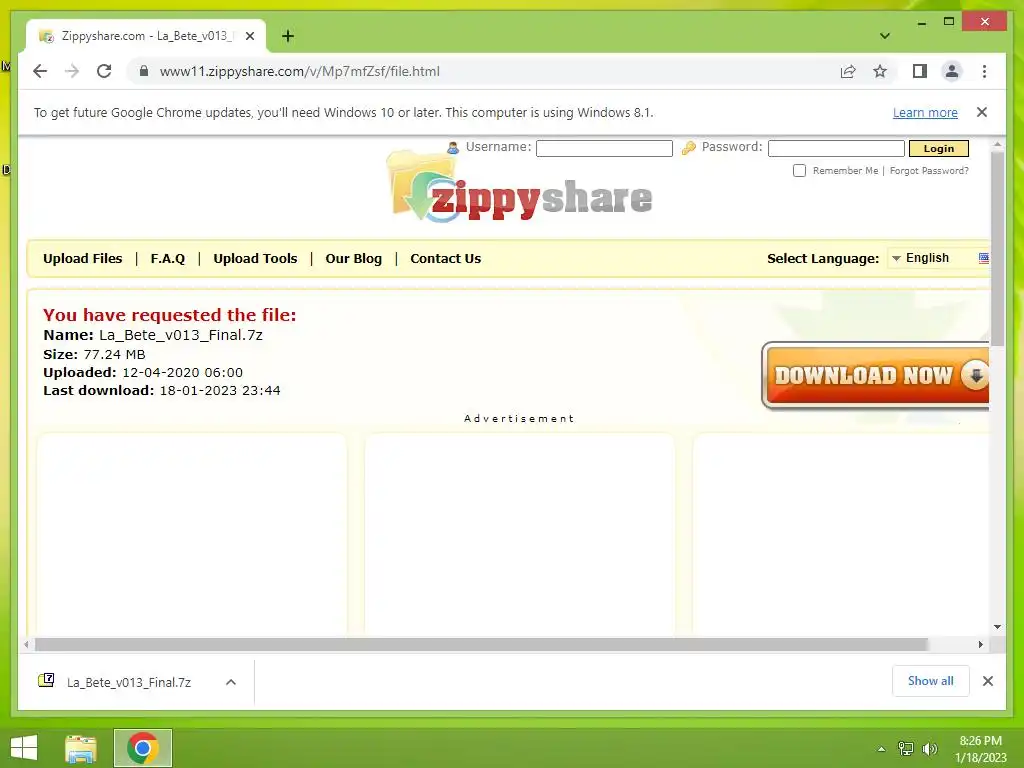
Task: Bookmark this tab with the star icon
Action: pyautogui.click(x=880, y=71)
